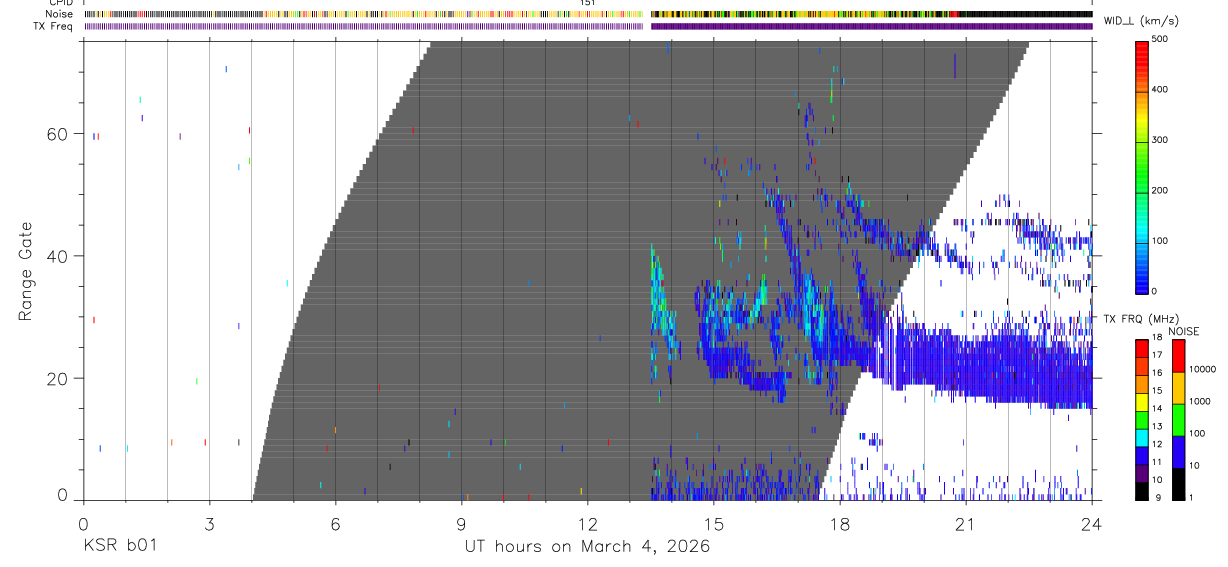Click the yellow segment of the TX FRQ legend
This screenshot has height=567, width=1228.
pyautogui.click(x=1142, y=402)
